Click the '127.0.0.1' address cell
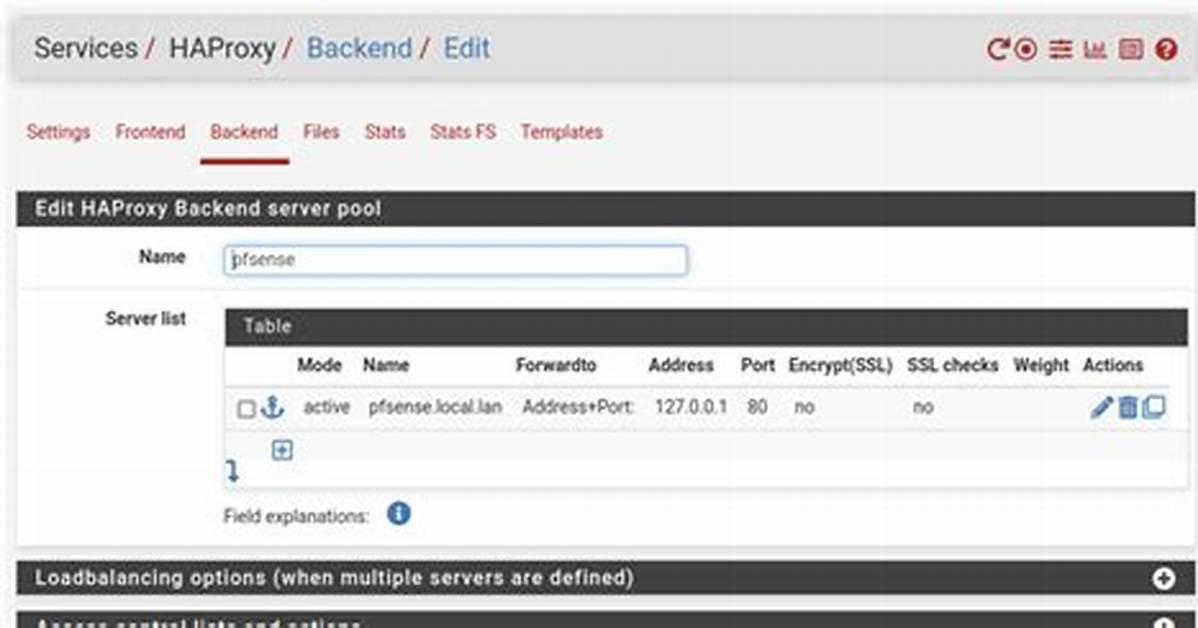The height and width of the screenshot is (628, 1198). coord(691,407)
